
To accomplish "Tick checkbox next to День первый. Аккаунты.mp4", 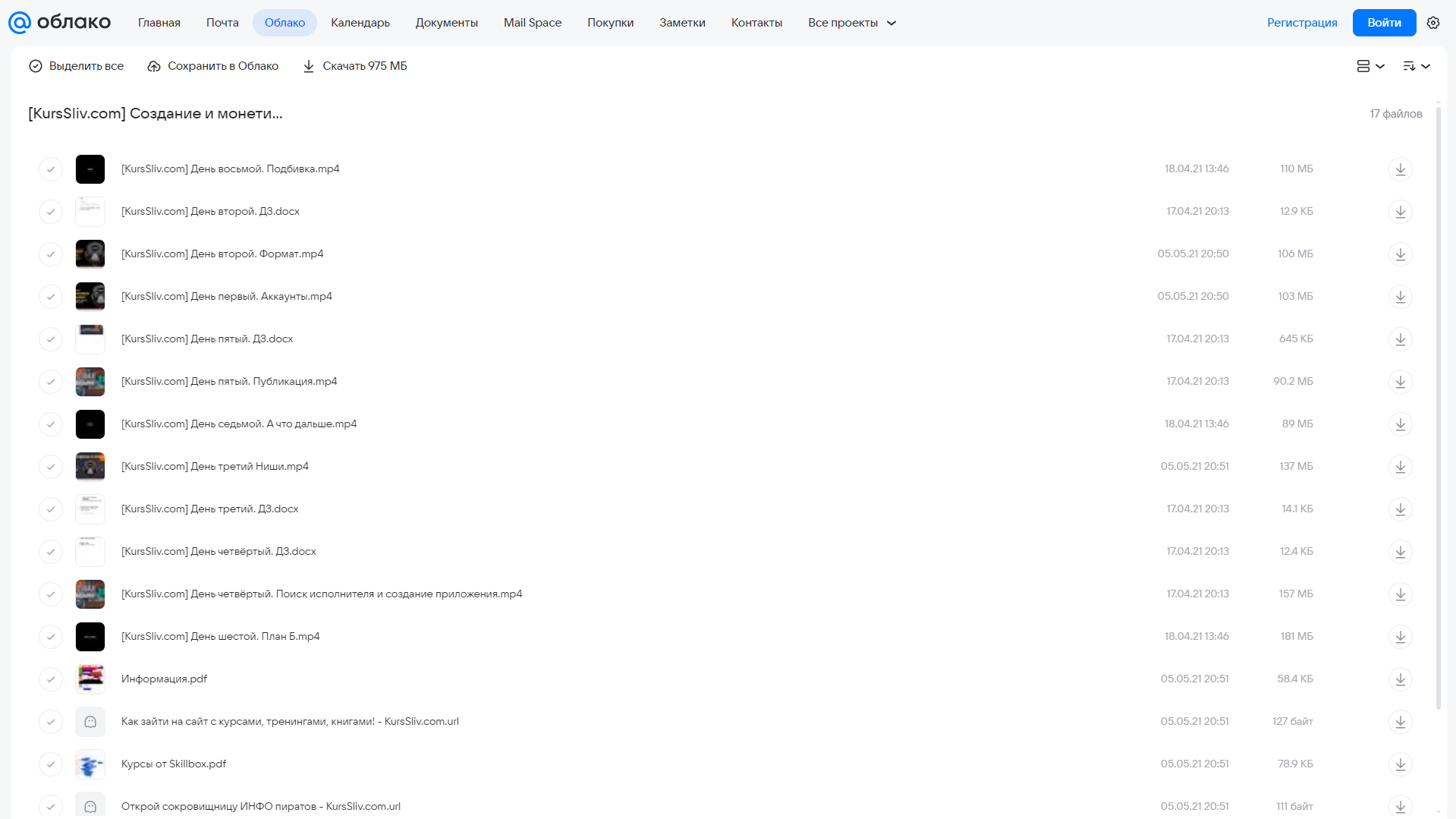I will (x=51, y=297).
